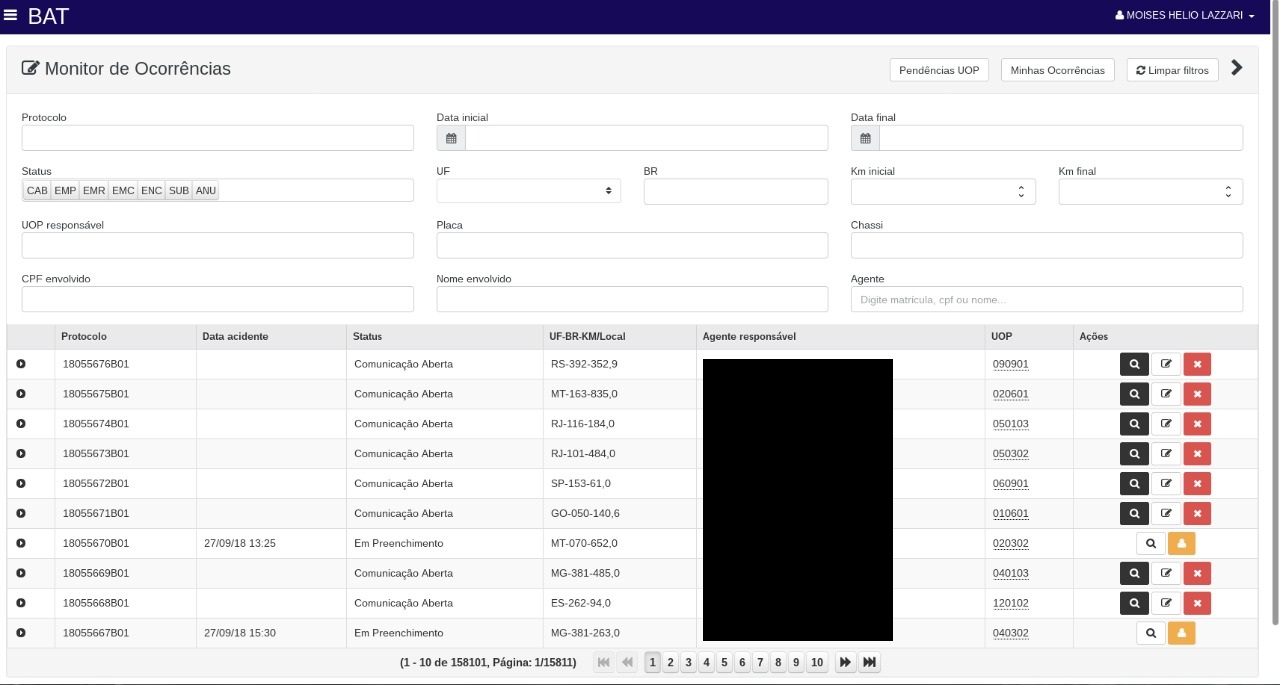
Task: Toggle the ANU status filter
Action: [206, 190]
